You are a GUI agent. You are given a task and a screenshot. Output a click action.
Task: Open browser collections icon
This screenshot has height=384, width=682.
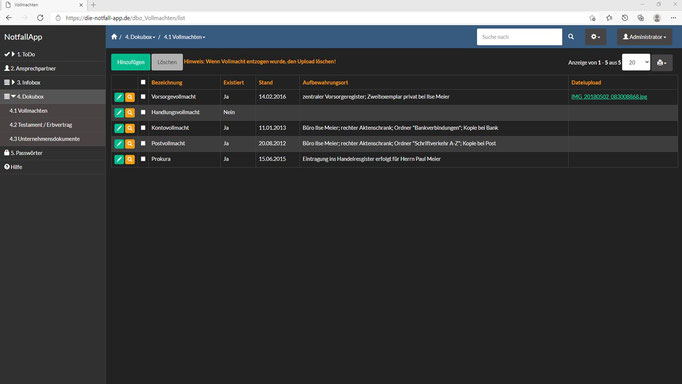(x=641, y=18)
